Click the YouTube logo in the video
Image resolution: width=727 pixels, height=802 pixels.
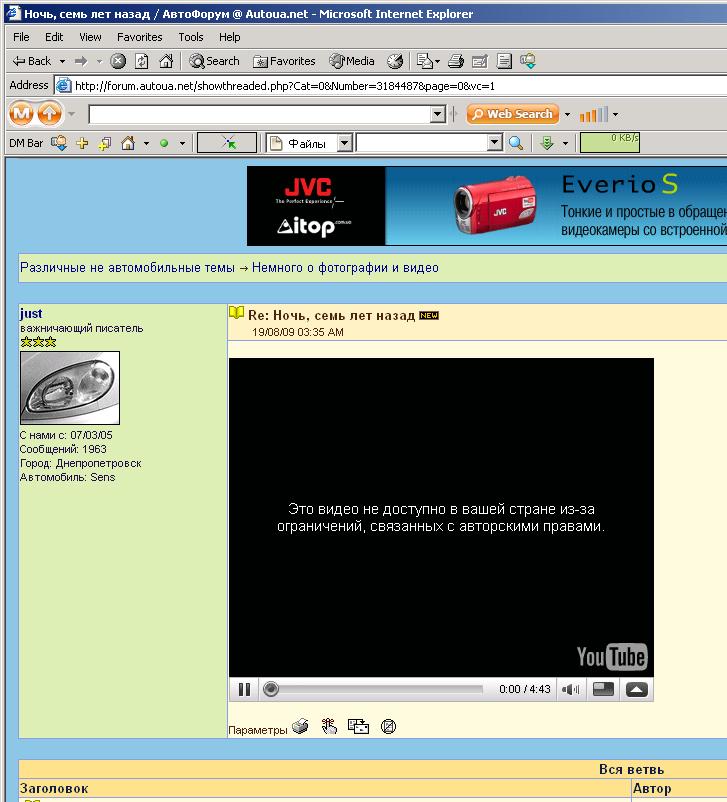611,656
